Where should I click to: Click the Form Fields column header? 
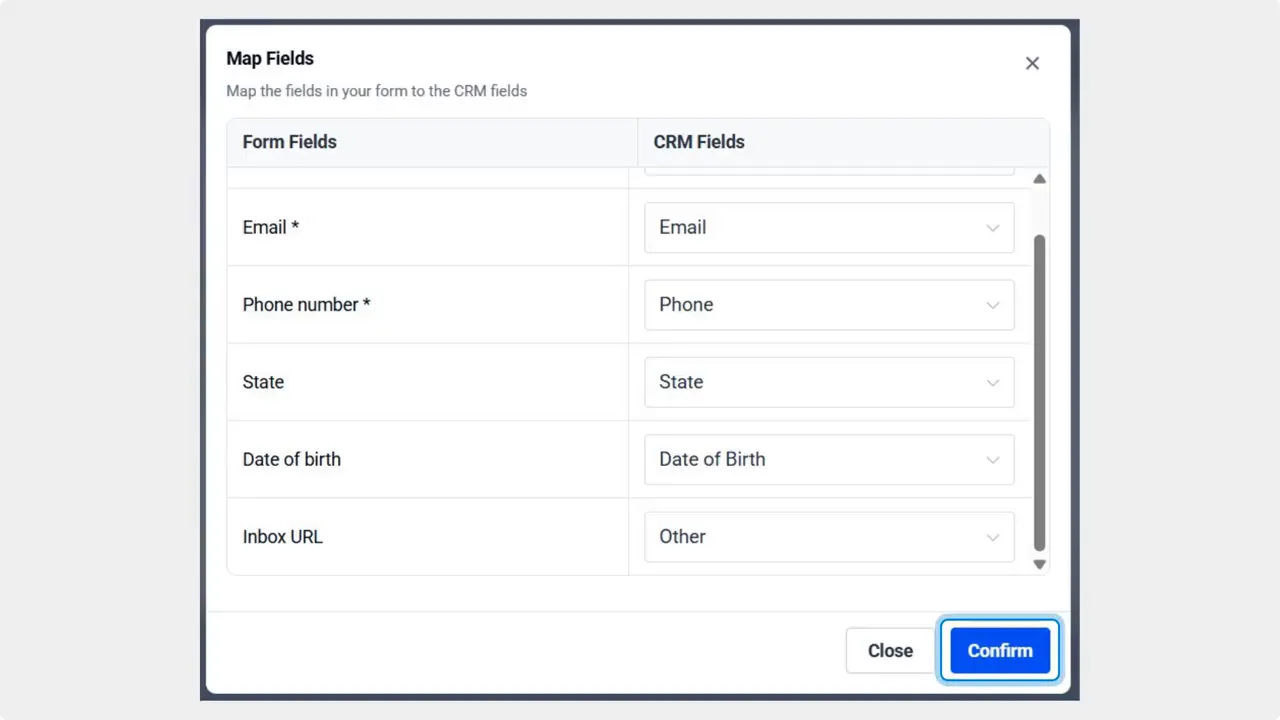[289, 141]
